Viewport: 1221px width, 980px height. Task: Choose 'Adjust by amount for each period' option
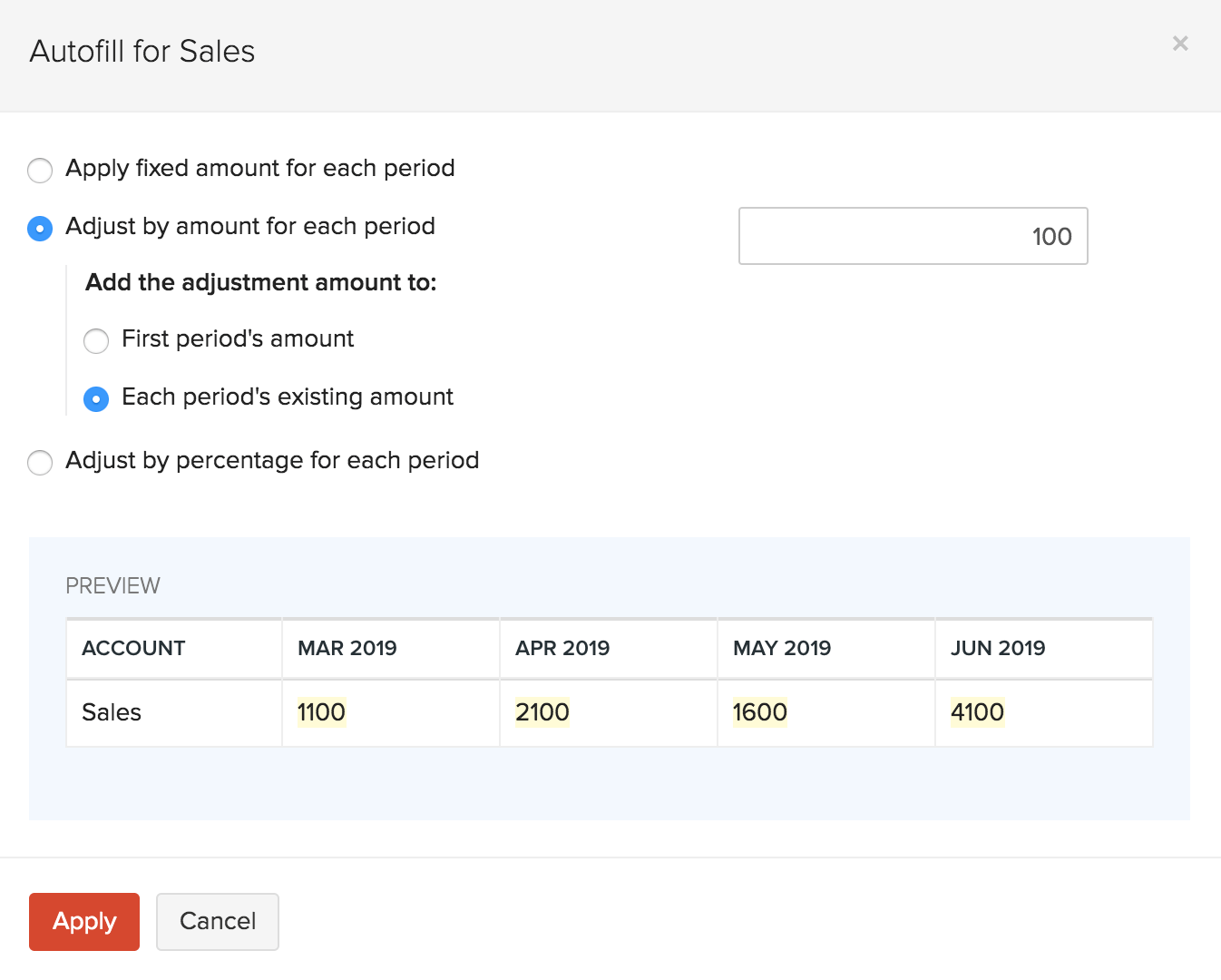click(x=40, y=228)
